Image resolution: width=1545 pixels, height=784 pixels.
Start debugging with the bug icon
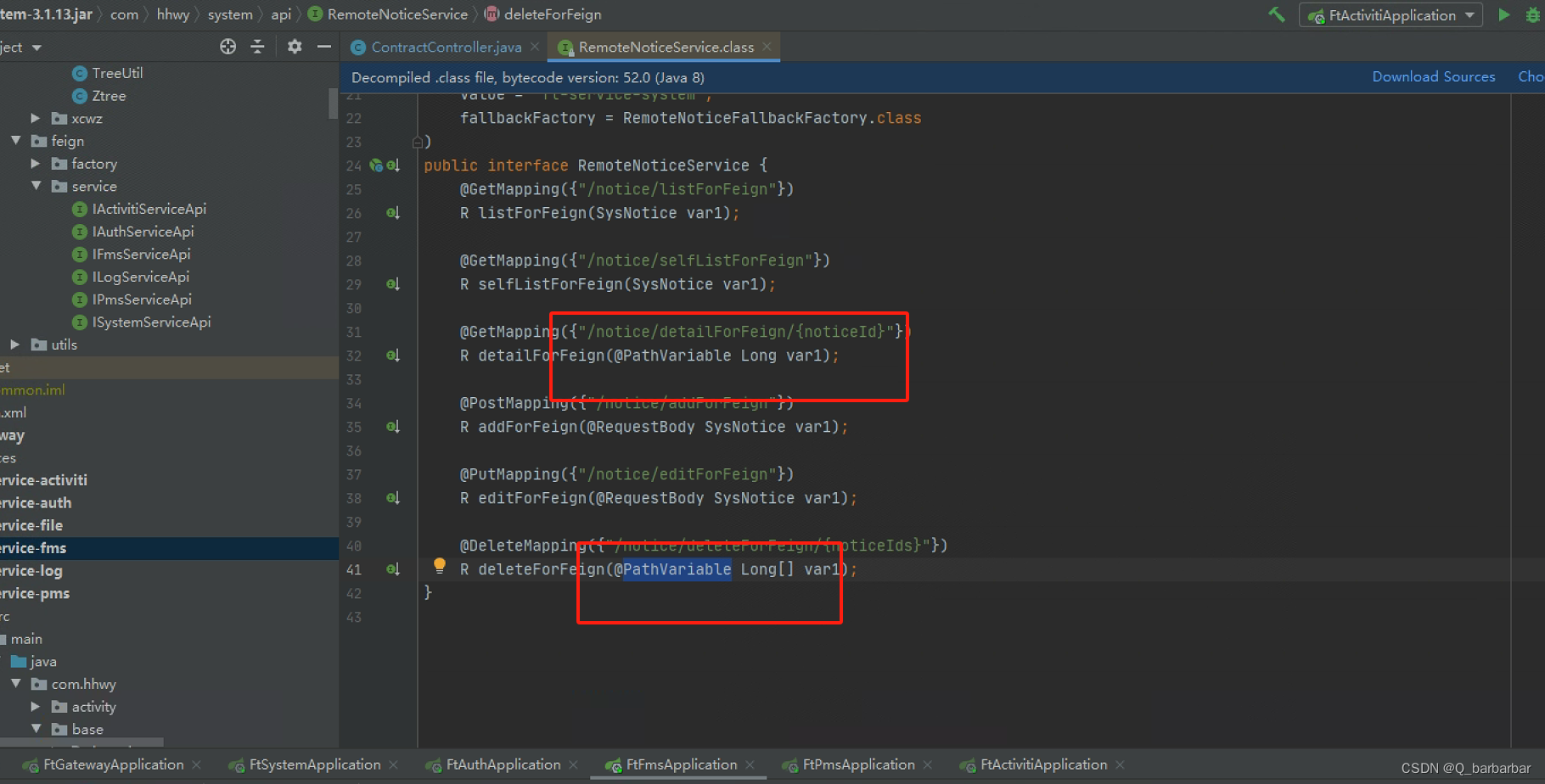1533,14
